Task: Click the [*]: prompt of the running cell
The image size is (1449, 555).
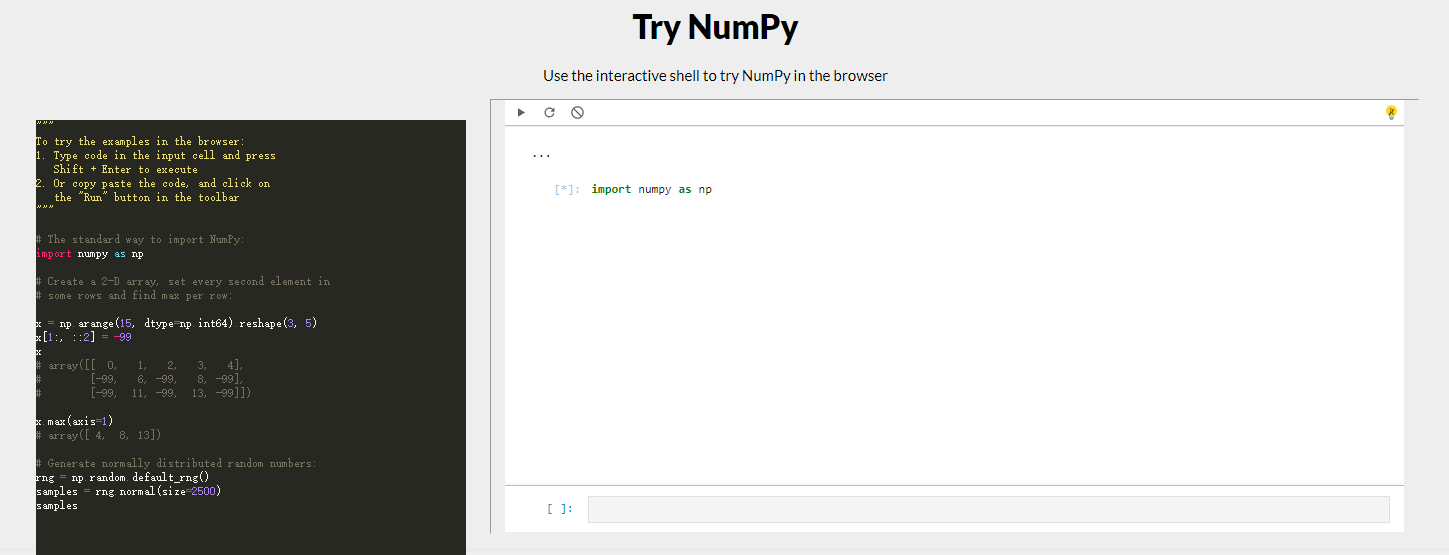Action: 566,190
